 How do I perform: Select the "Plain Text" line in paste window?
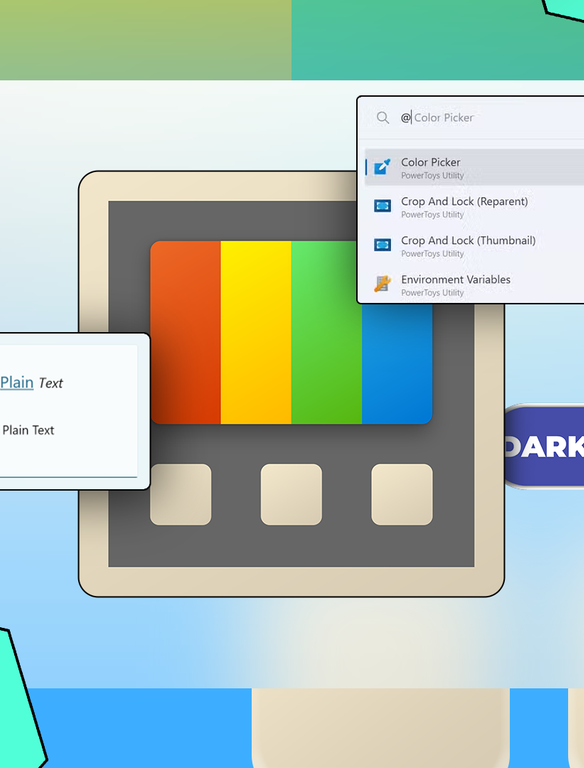(28, 430)
